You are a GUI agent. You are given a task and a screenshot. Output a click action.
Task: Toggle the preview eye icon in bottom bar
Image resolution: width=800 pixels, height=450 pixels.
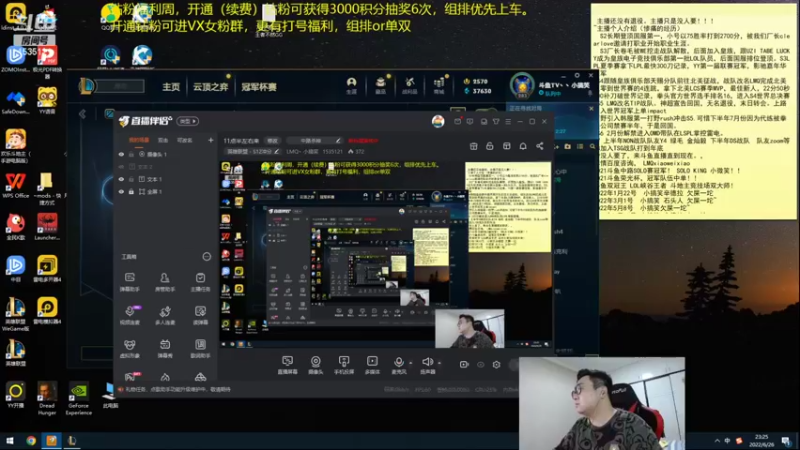pyautogui.click(x=481, y=365)
